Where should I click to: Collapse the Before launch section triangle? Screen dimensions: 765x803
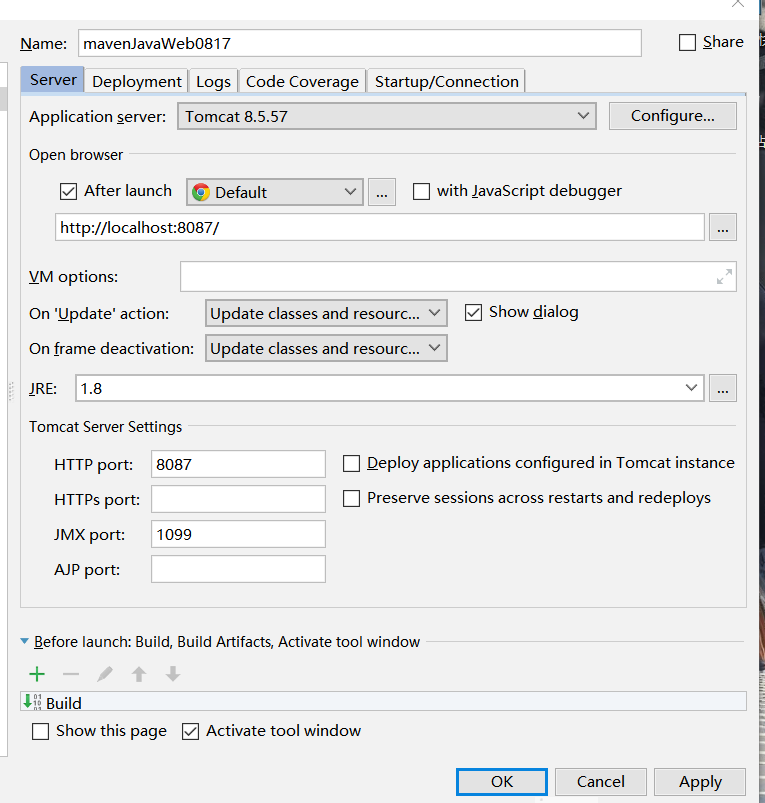pyautogui.click(x=24, y=641)
